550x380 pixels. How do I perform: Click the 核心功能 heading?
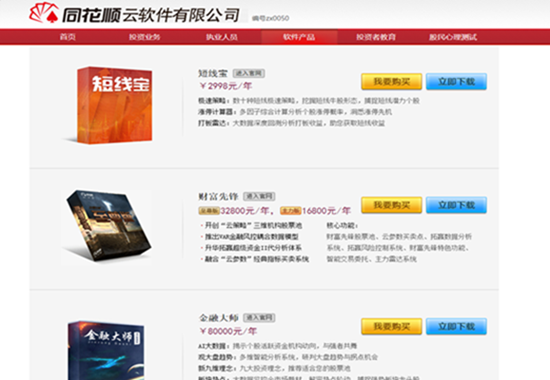(342, 226)
